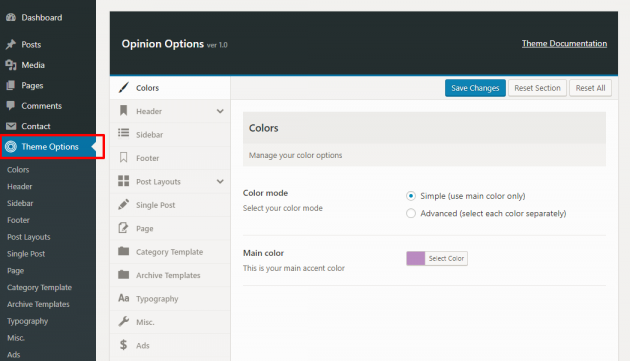Open the Sidebar tab in options panel
This screenshot has height=361, width=630.
pos(170,135)
